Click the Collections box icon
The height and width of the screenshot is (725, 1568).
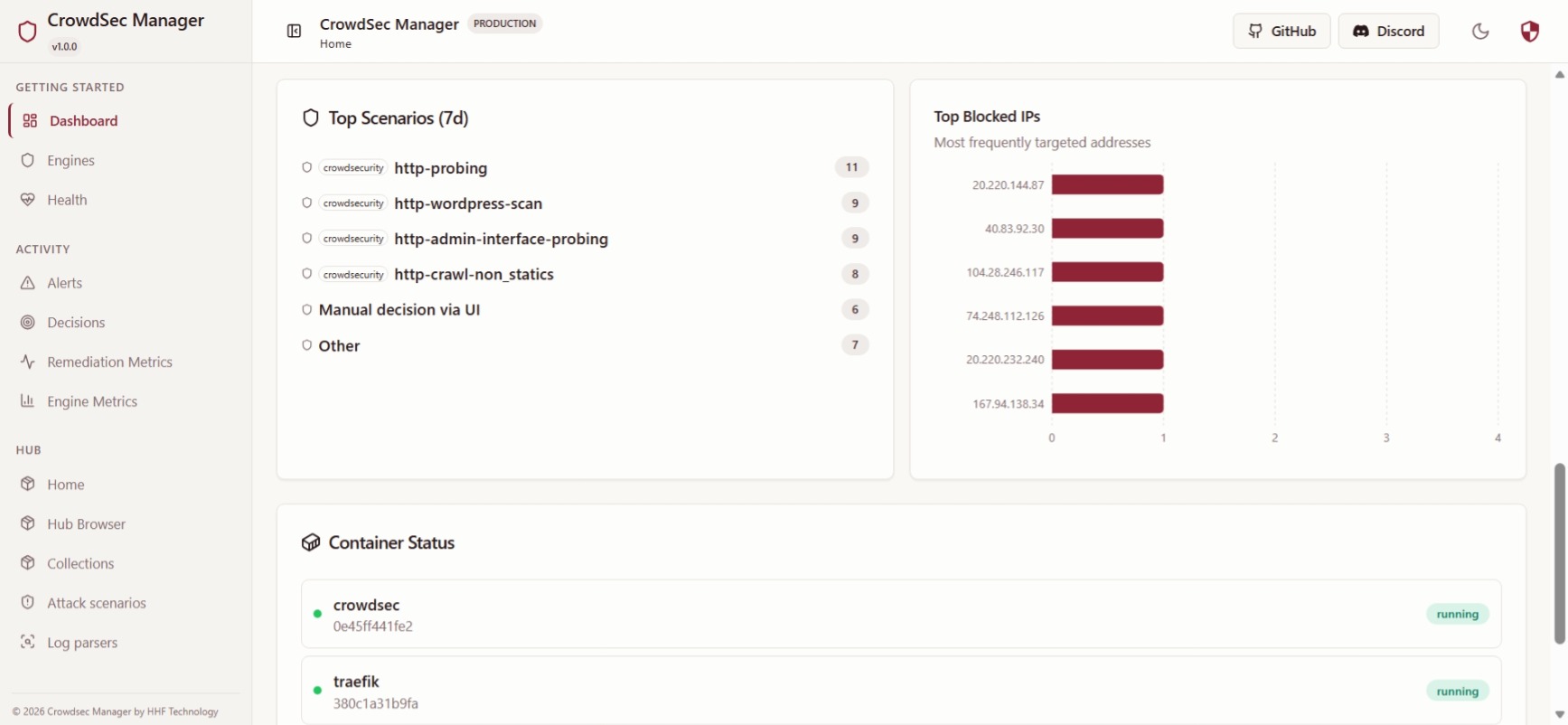pyautogui.click(x=28, y=563)
